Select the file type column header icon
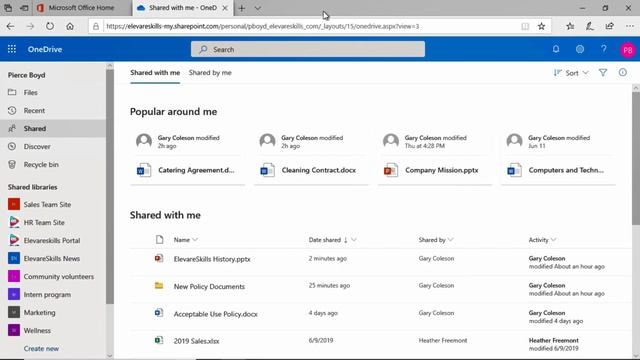 click(x=159, y=240)
